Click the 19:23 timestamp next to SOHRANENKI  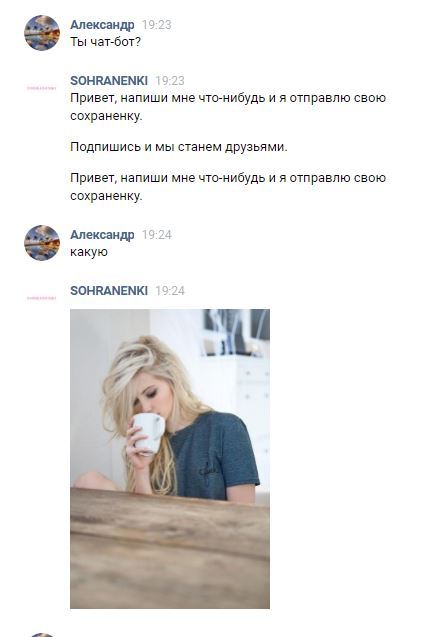(170, 80)
